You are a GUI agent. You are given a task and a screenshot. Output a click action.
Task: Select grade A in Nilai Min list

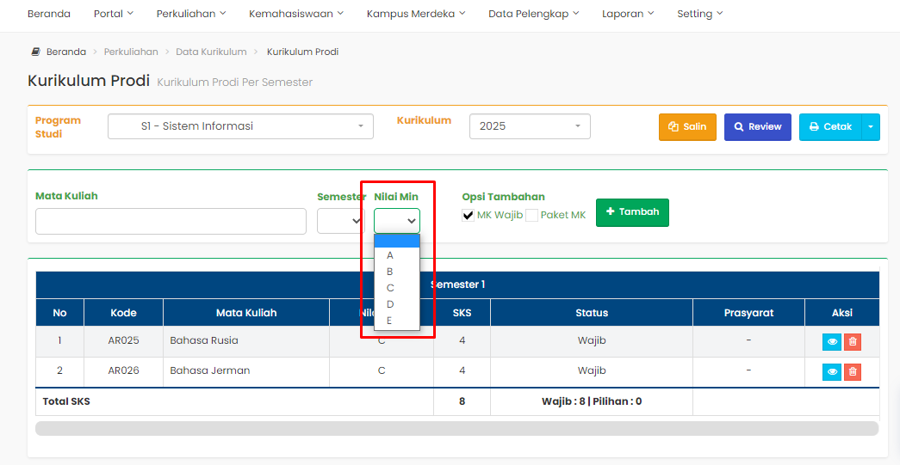coord(390,255)
